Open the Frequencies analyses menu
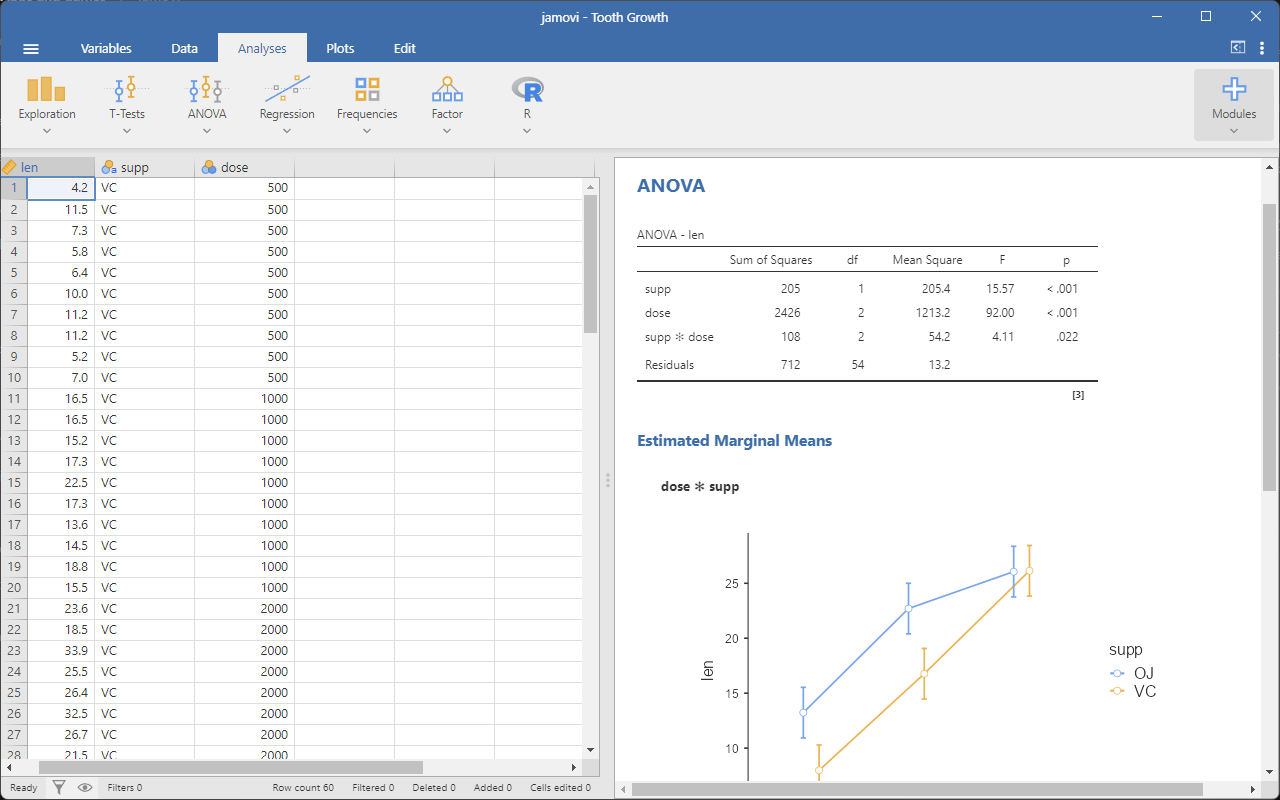 point(367,105)
